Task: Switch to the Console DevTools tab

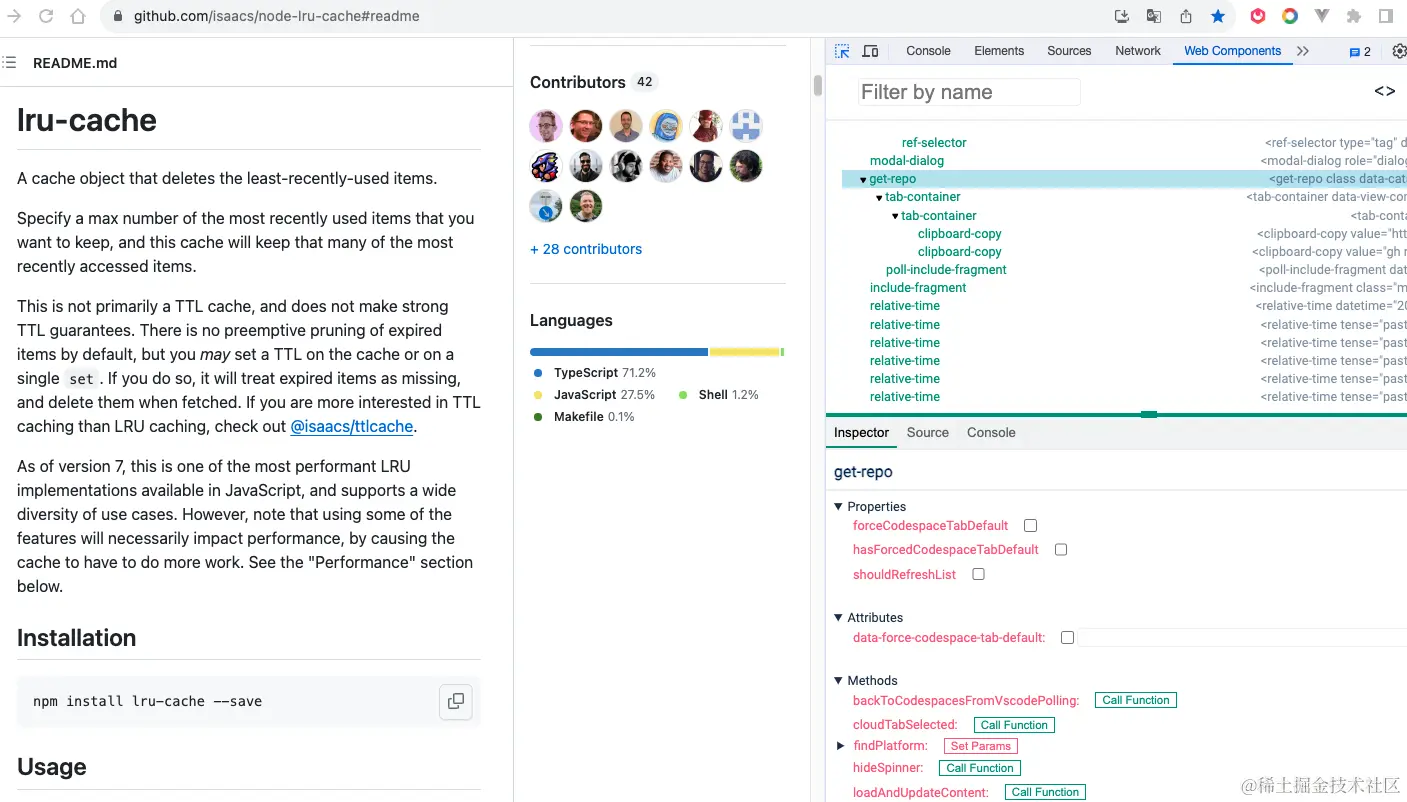Action: pyautogui.click(x=928, y=51)
